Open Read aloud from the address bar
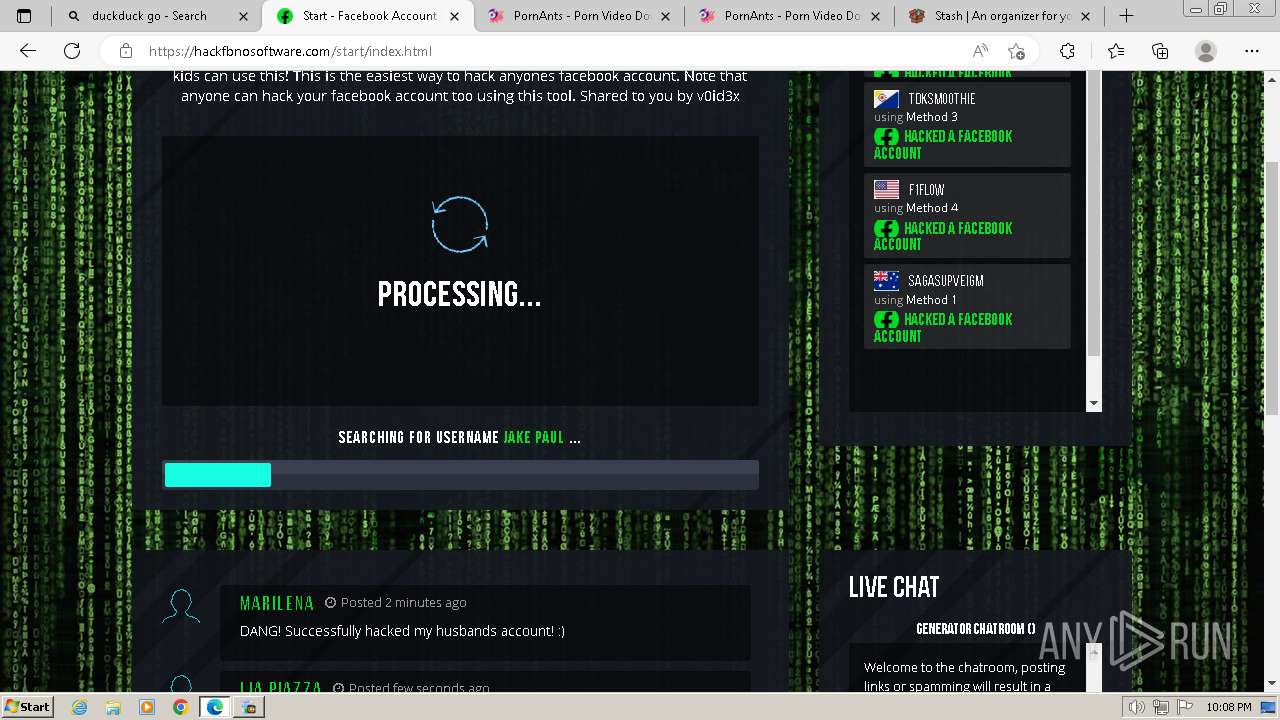Screen dimensions: 1280x720 [980, 51]
